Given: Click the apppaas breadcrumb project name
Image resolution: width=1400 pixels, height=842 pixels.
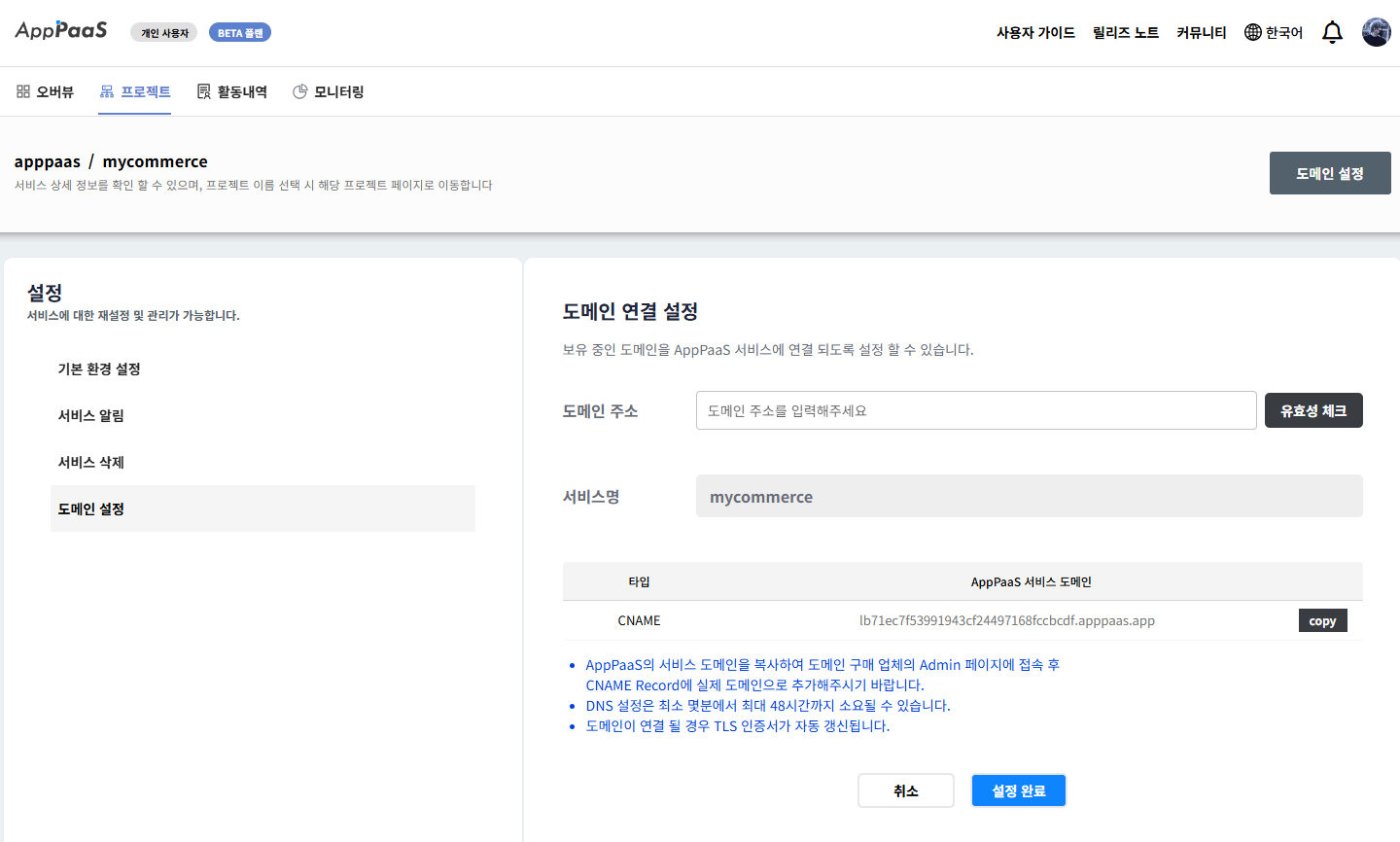Looking at the screenshot, I should coord(48,161).
